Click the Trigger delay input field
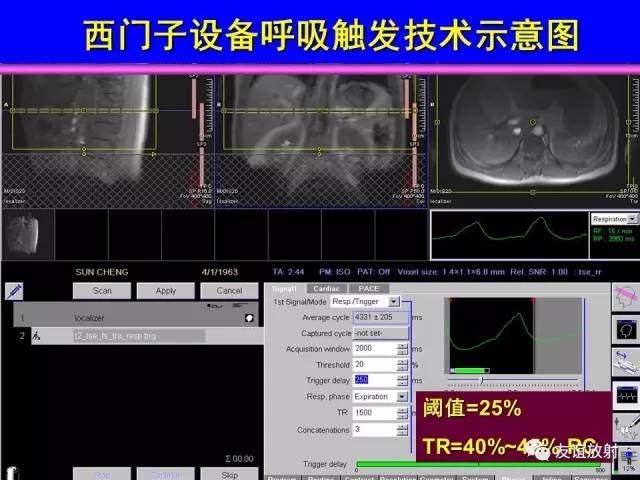 [375, 380]
